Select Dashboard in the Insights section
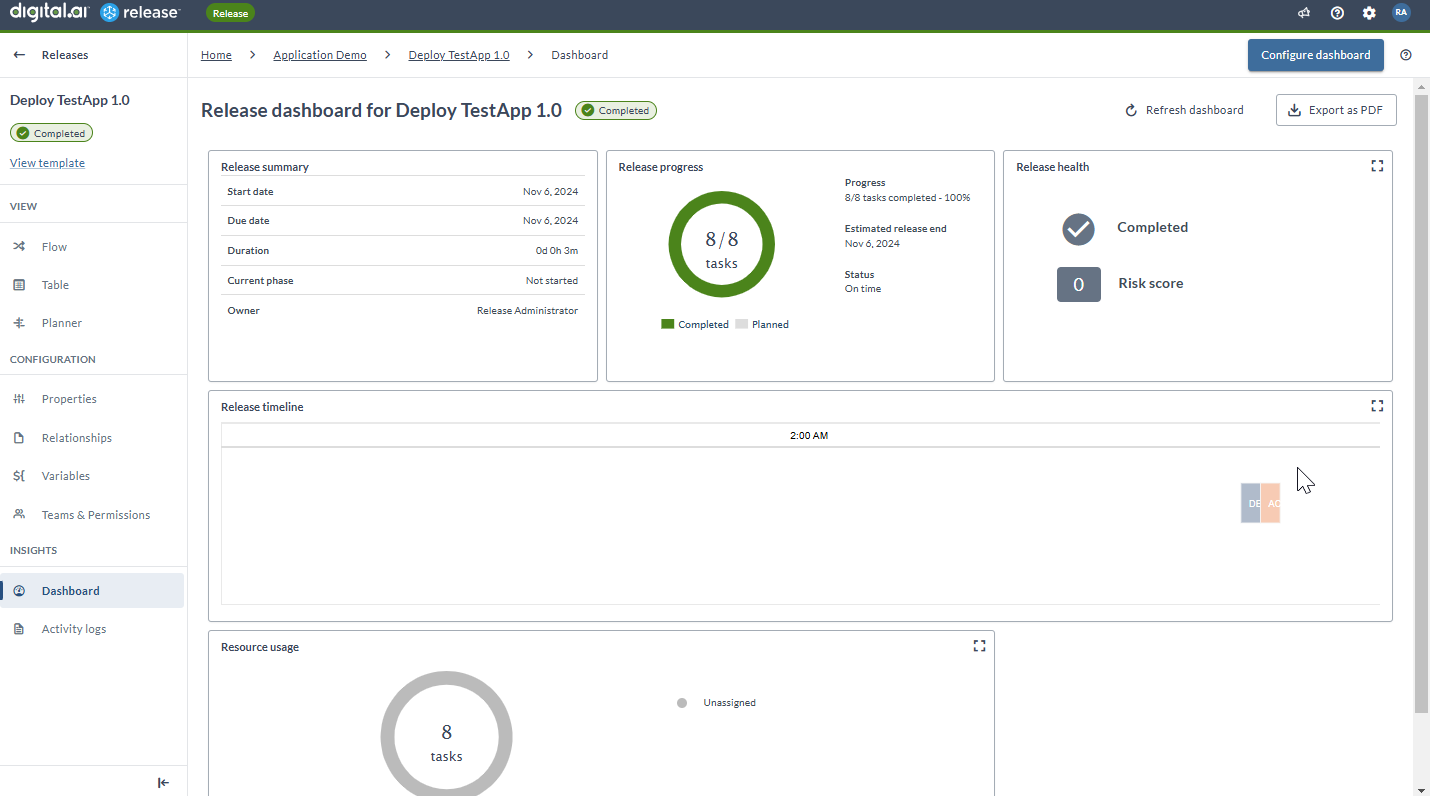This screenshot has height=796, width=1430. pyautogui.click(x=92, y=591)
